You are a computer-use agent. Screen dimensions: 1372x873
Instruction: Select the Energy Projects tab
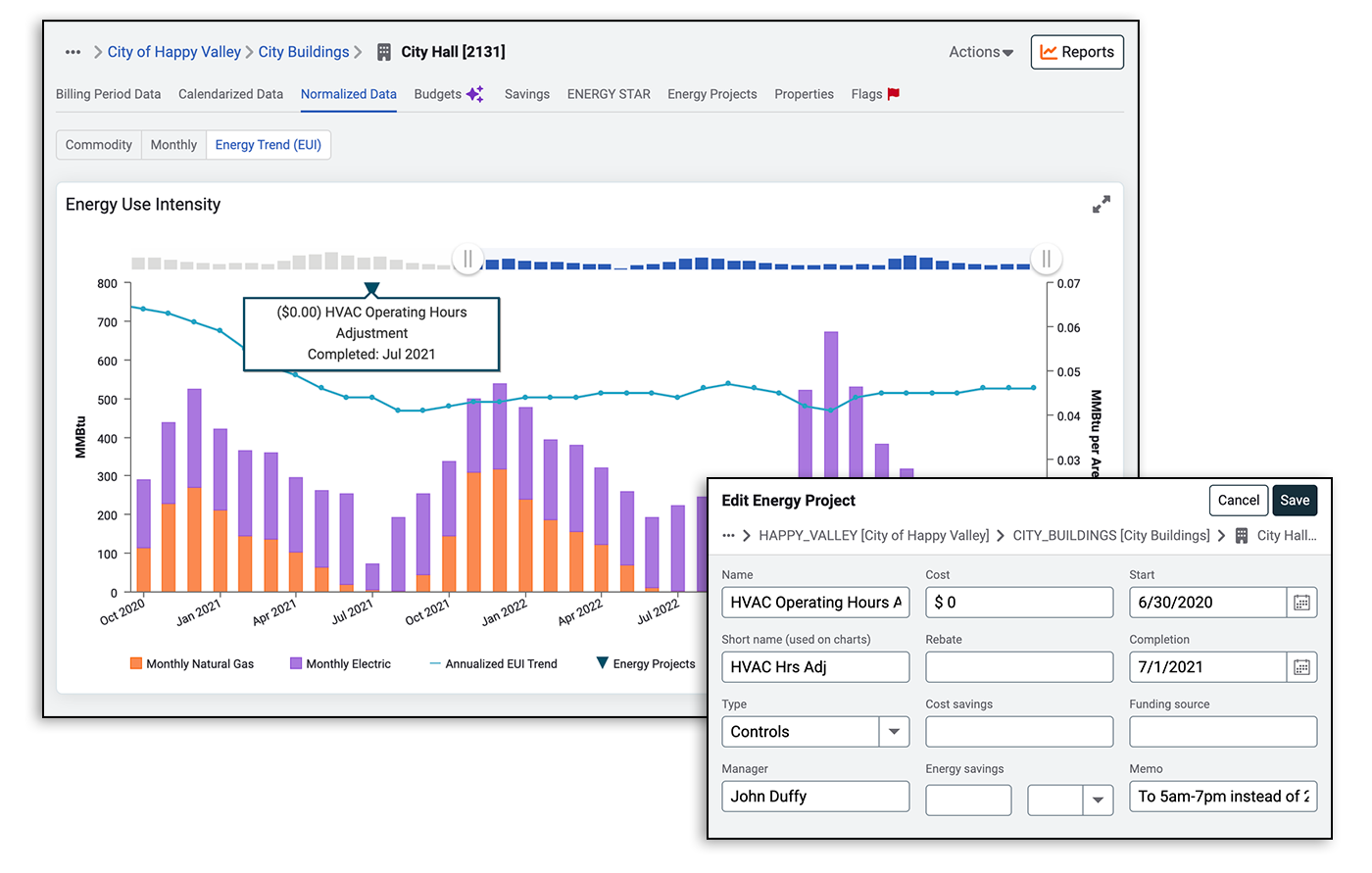coord(711,94)
